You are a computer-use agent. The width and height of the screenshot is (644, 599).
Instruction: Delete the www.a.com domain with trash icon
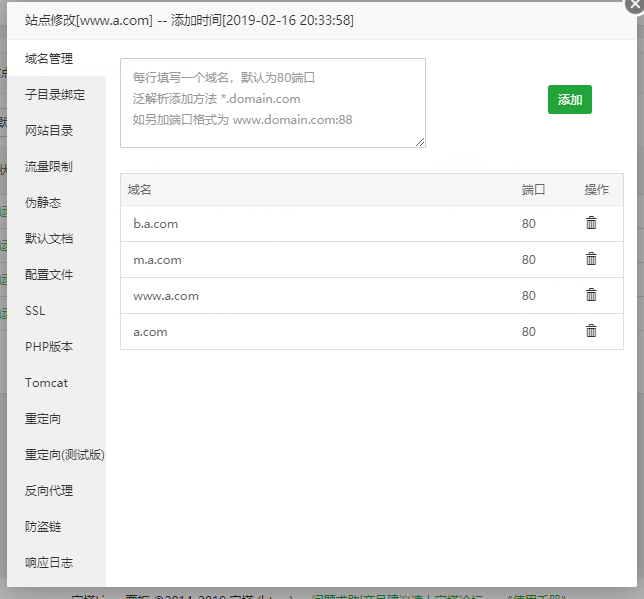tap(591, 295)
